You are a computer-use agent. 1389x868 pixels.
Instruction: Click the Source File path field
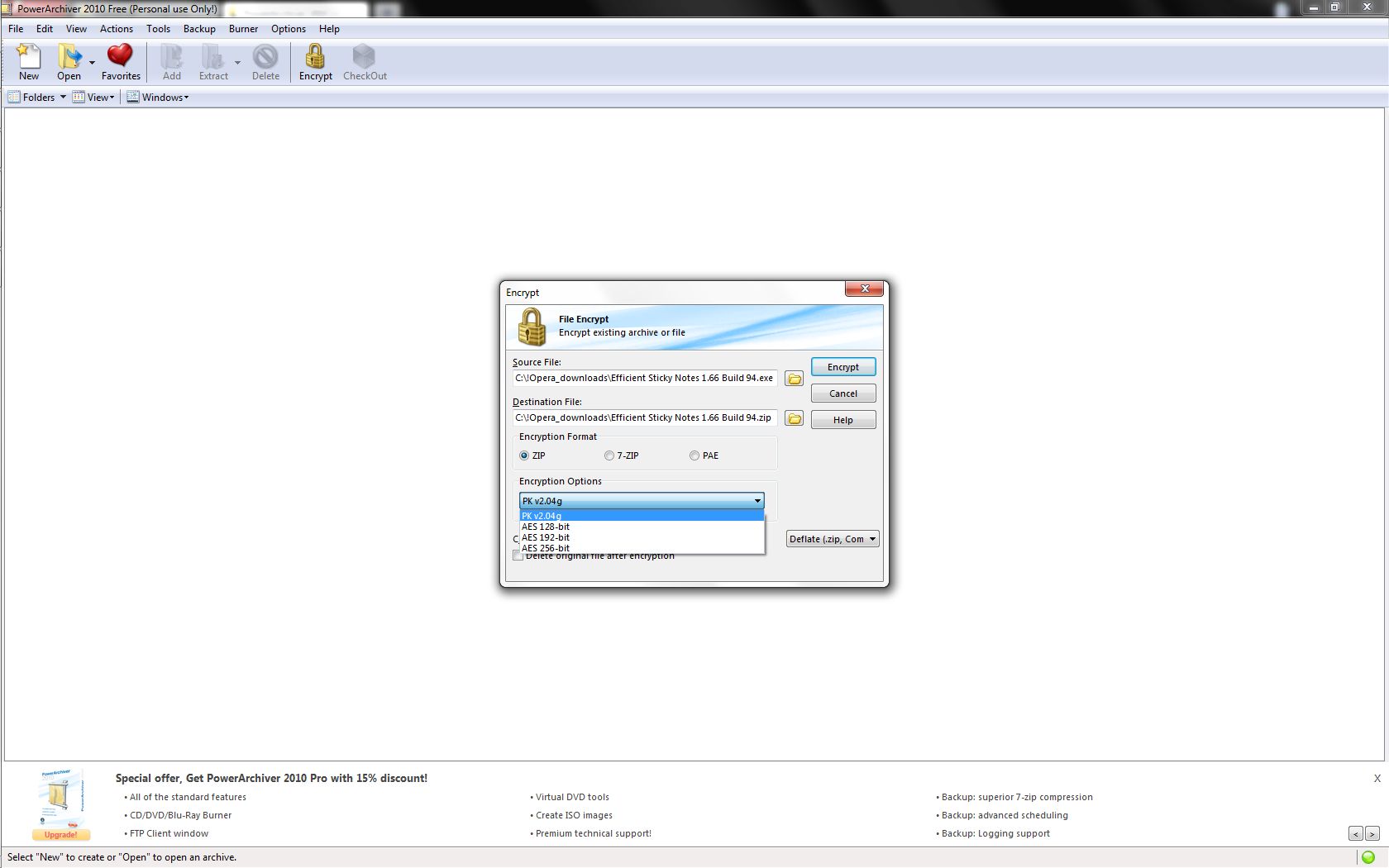645,378
